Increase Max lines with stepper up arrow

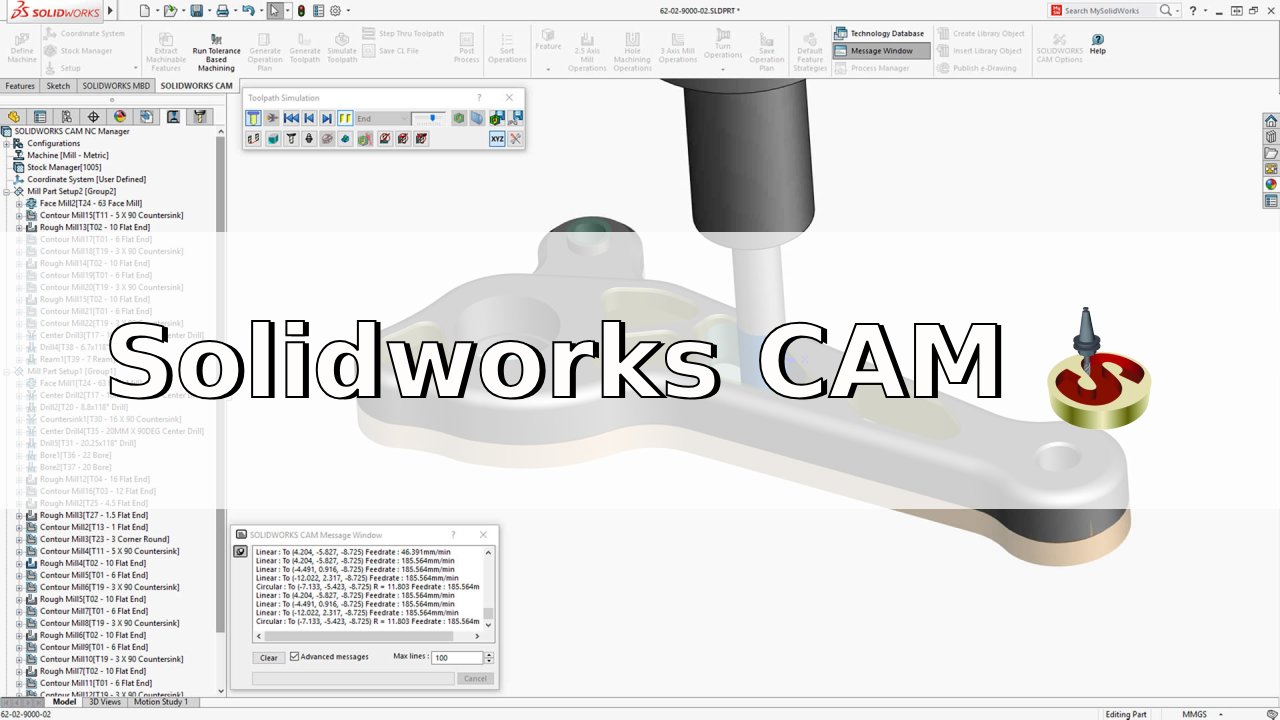pos(489,655)
